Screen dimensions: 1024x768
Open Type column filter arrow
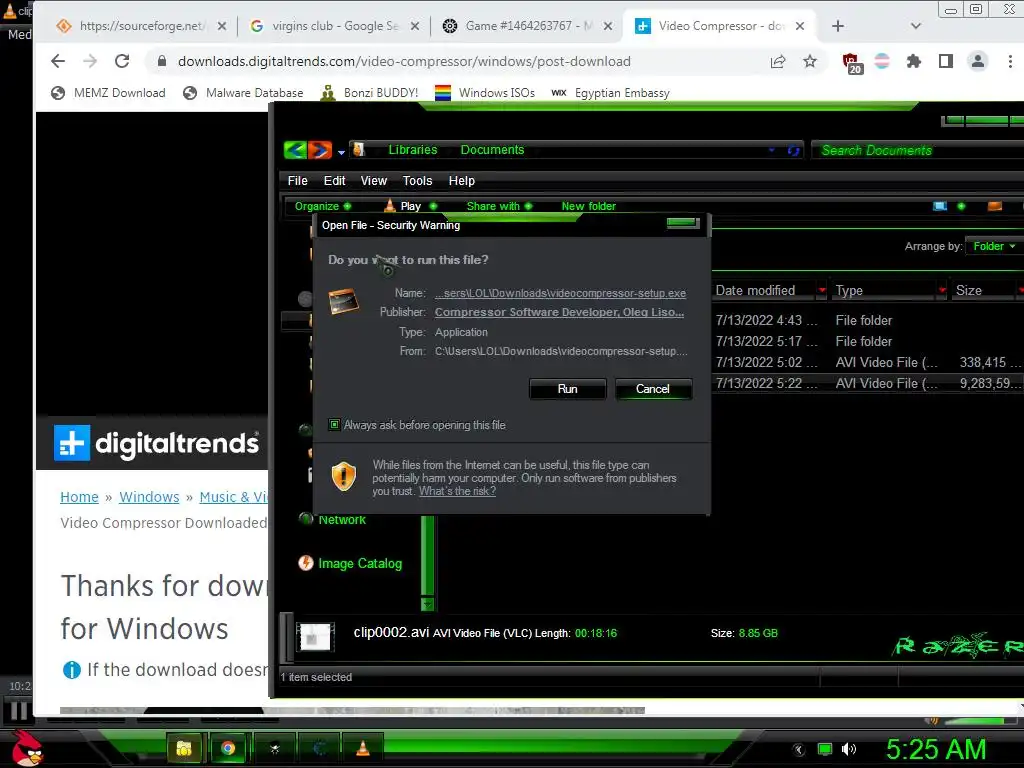pyautogui.click(x=942, y=290)
